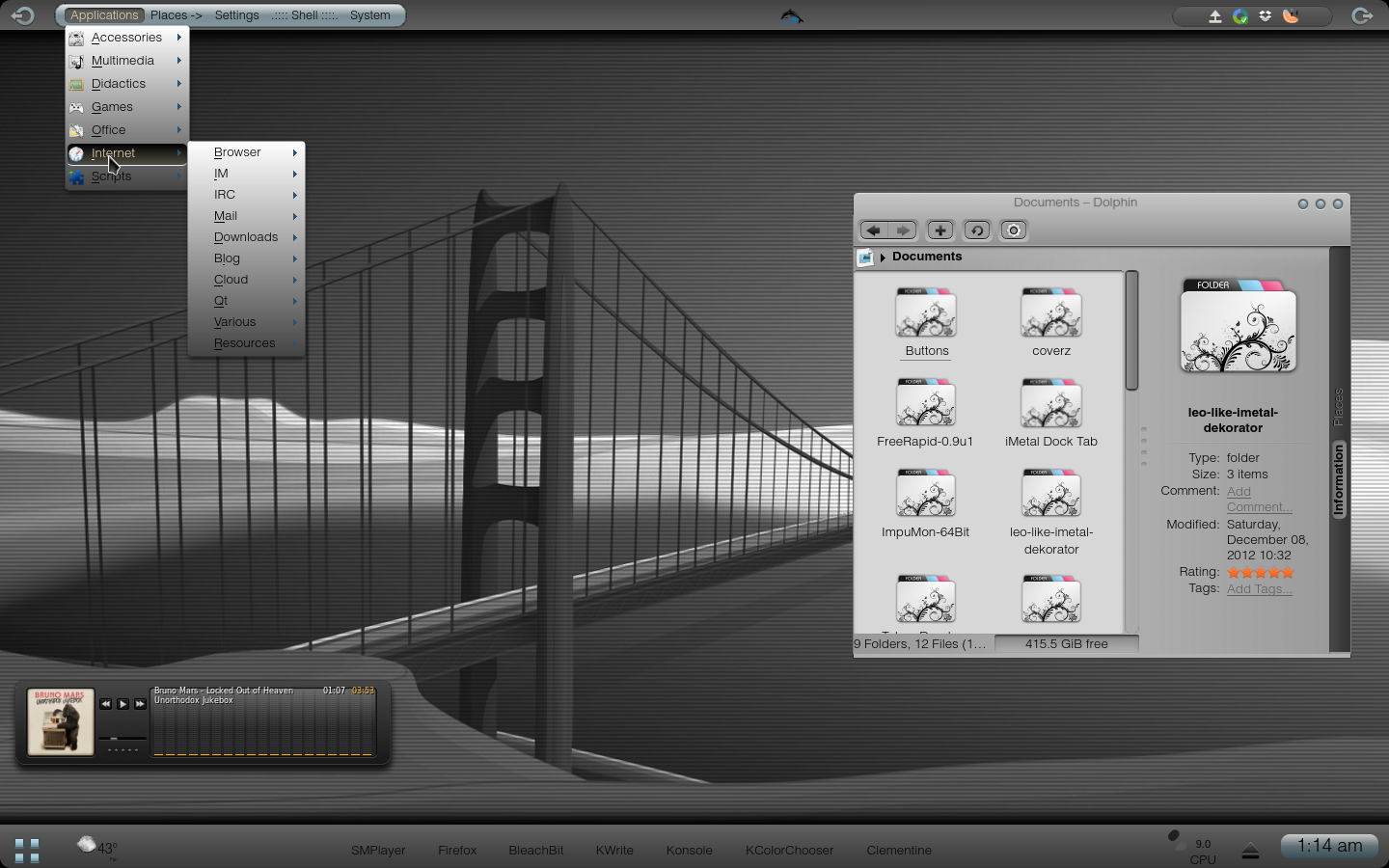
Task: Launch KColorChooser from bottom panel
Action: coord(789,851)
